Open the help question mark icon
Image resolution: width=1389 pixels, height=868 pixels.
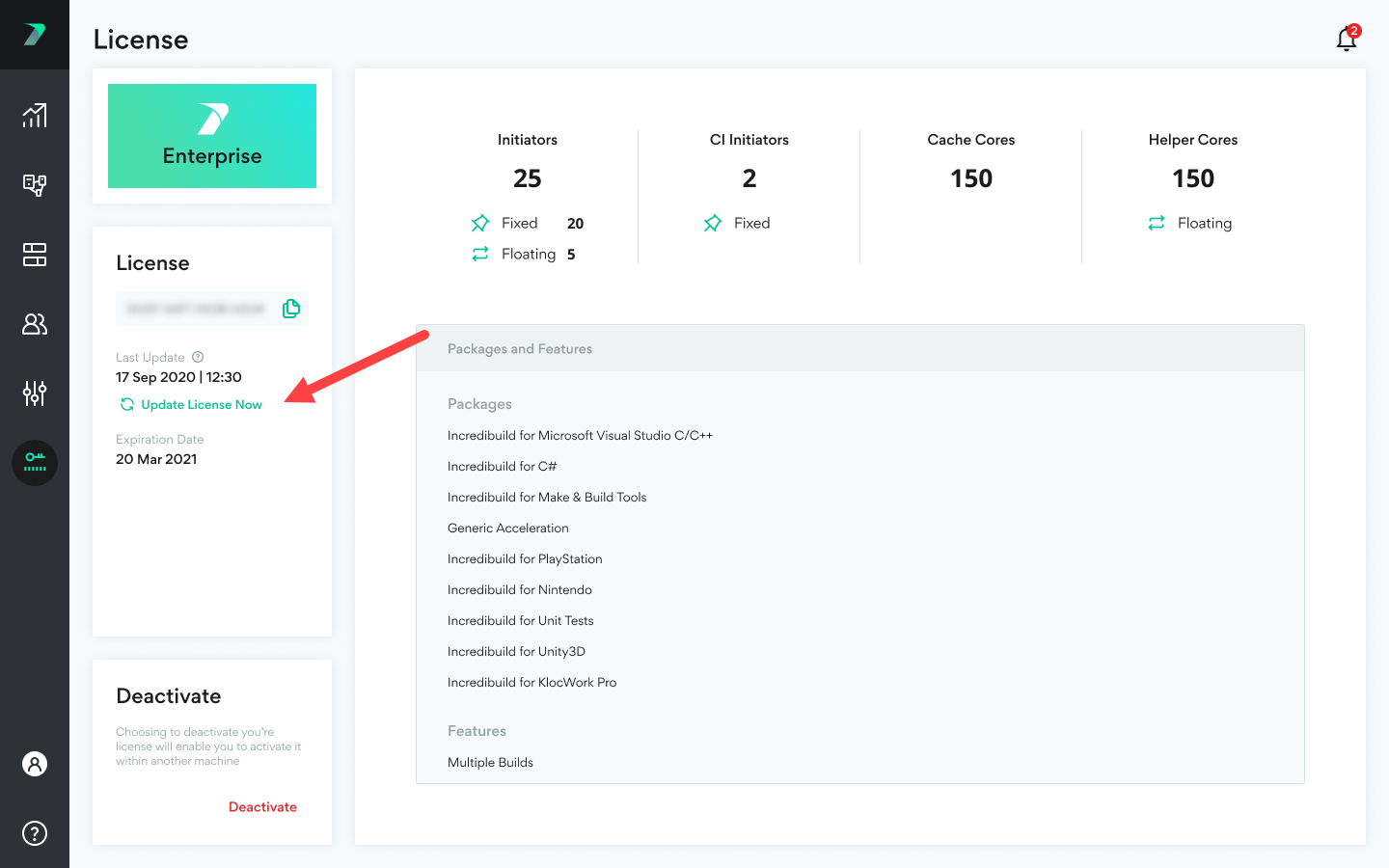[x=35, y=833]
